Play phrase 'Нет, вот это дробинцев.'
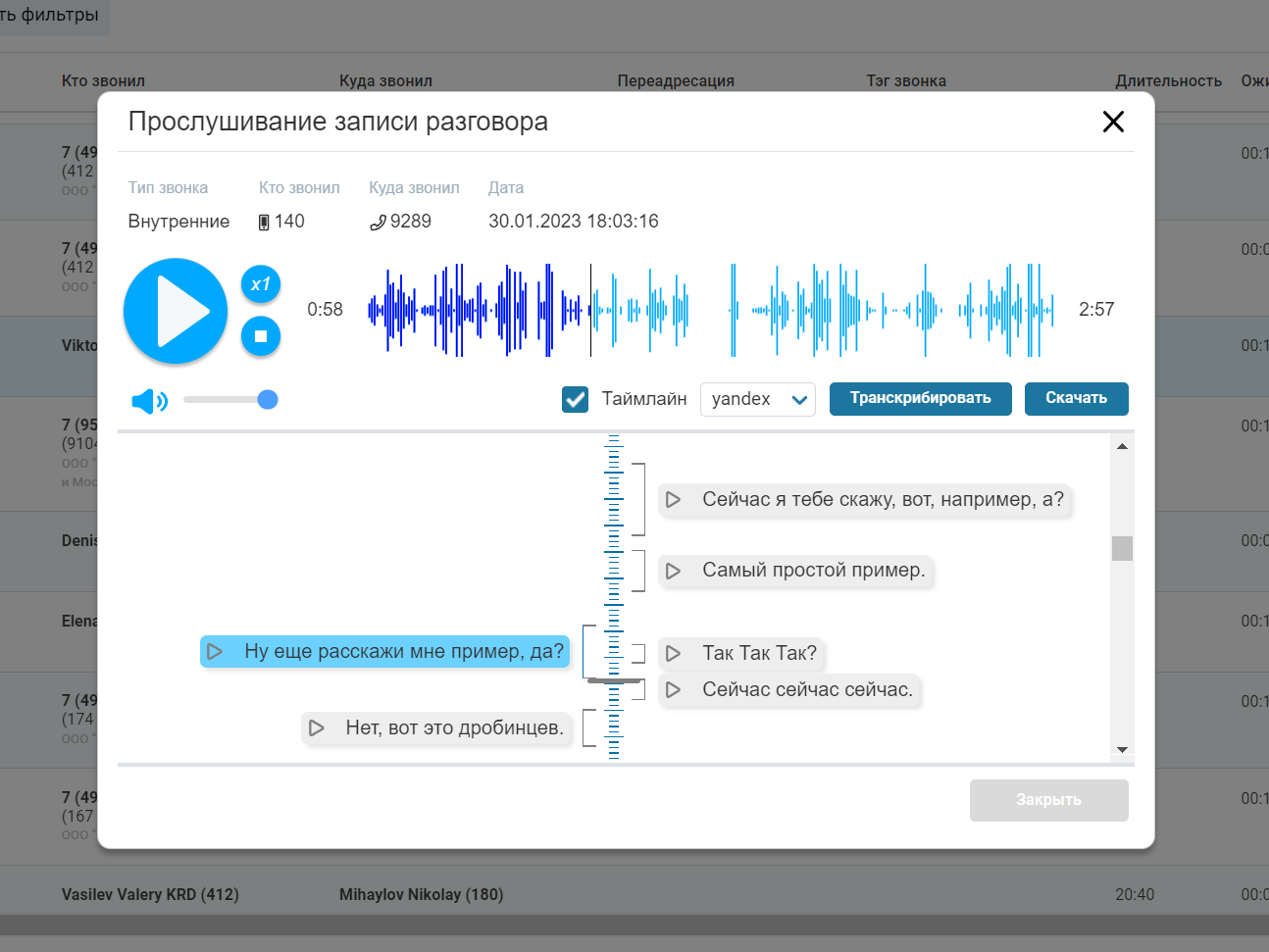Viewport: 1269px width, 952px height. pos(317,728)
